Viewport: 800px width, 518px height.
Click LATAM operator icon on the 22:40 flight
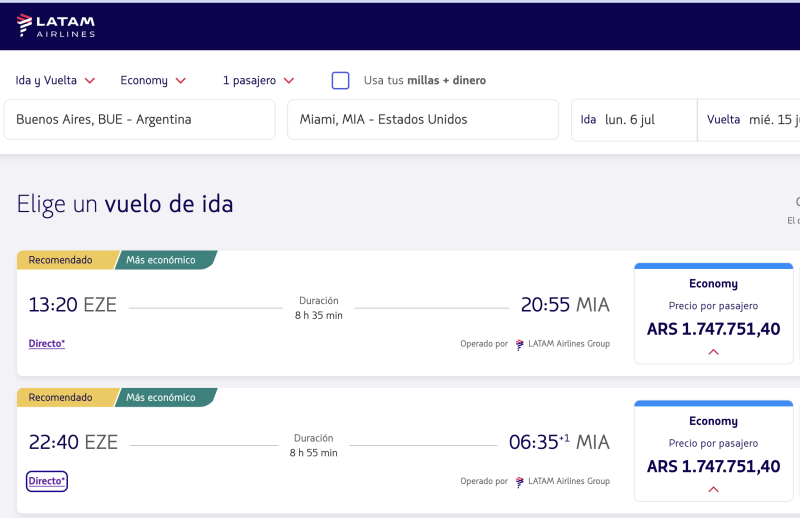[x=520, y=481]
